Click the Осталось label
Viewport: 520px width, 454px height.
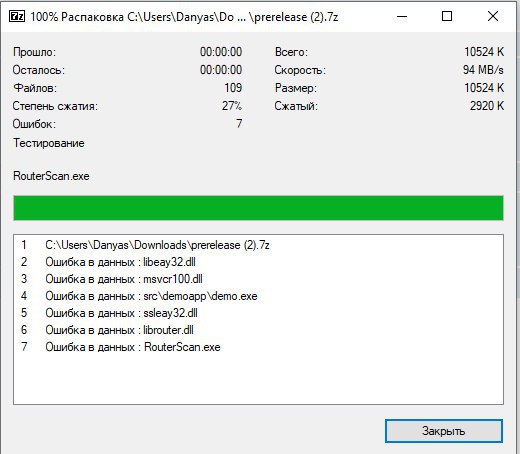click(x=39, y=70)
